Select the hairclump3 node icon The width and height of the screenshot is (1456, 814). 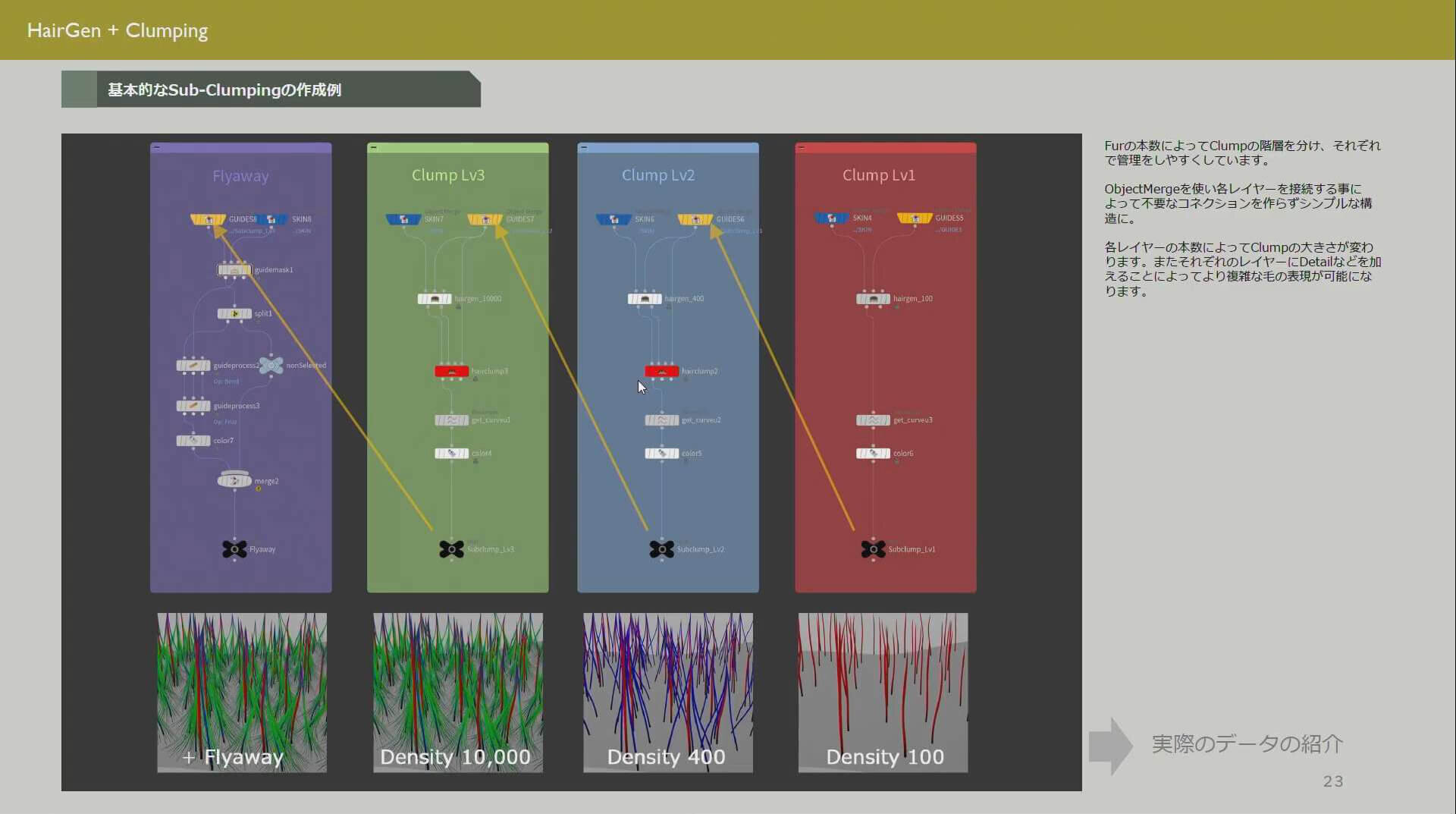pyautogui.click(x=451, y=371)
